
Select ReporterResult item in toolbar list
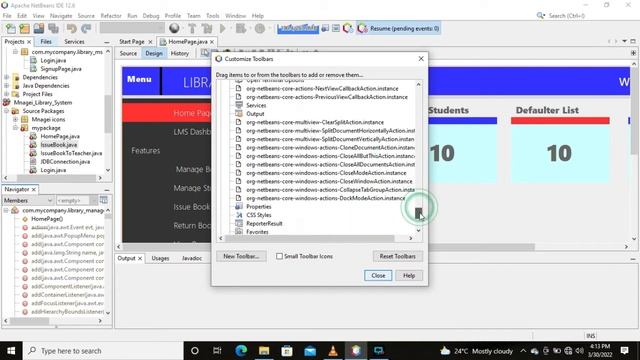264,224
